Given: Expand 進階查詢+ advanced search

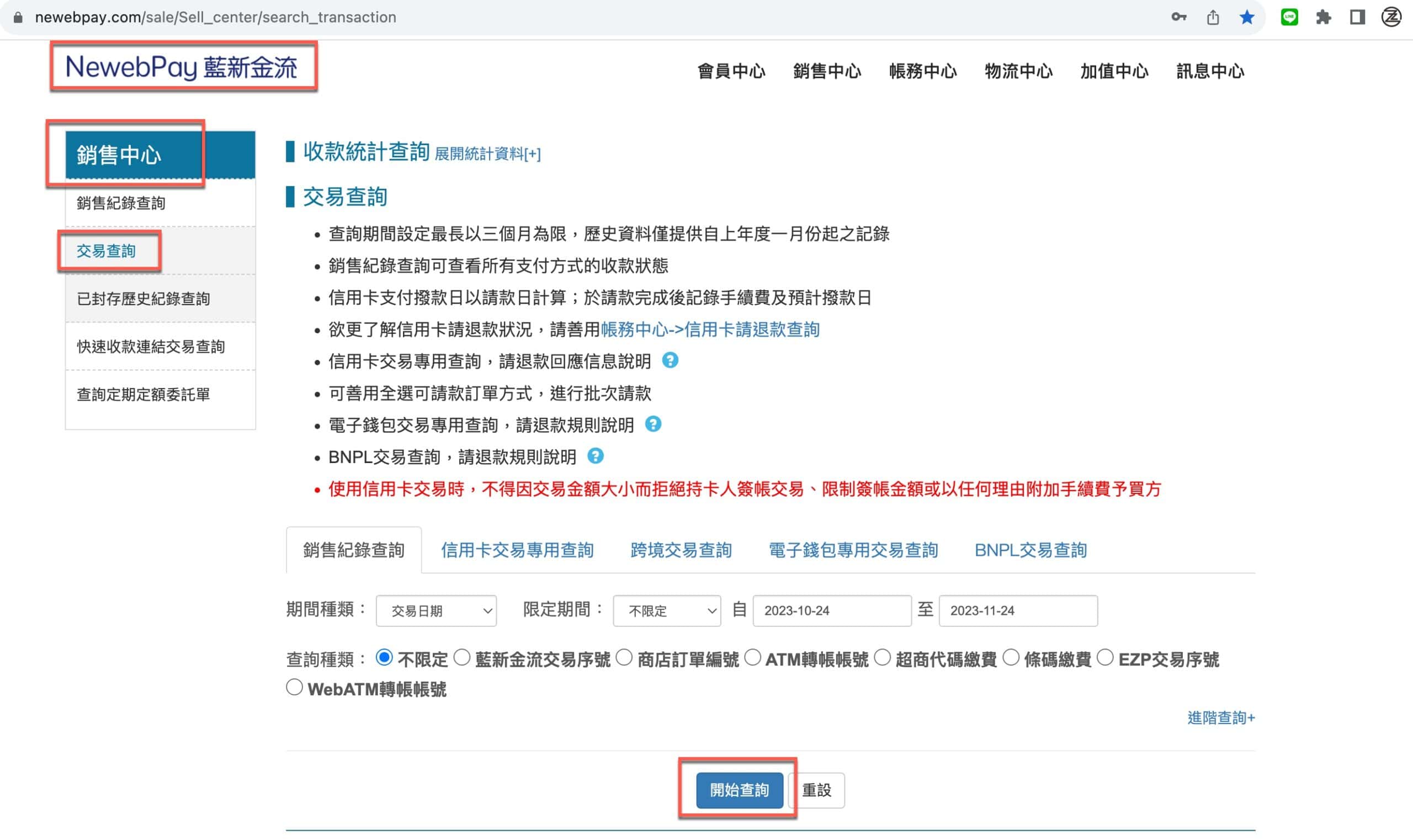Looking at the screenshot, I should [x=1221, y=717].
